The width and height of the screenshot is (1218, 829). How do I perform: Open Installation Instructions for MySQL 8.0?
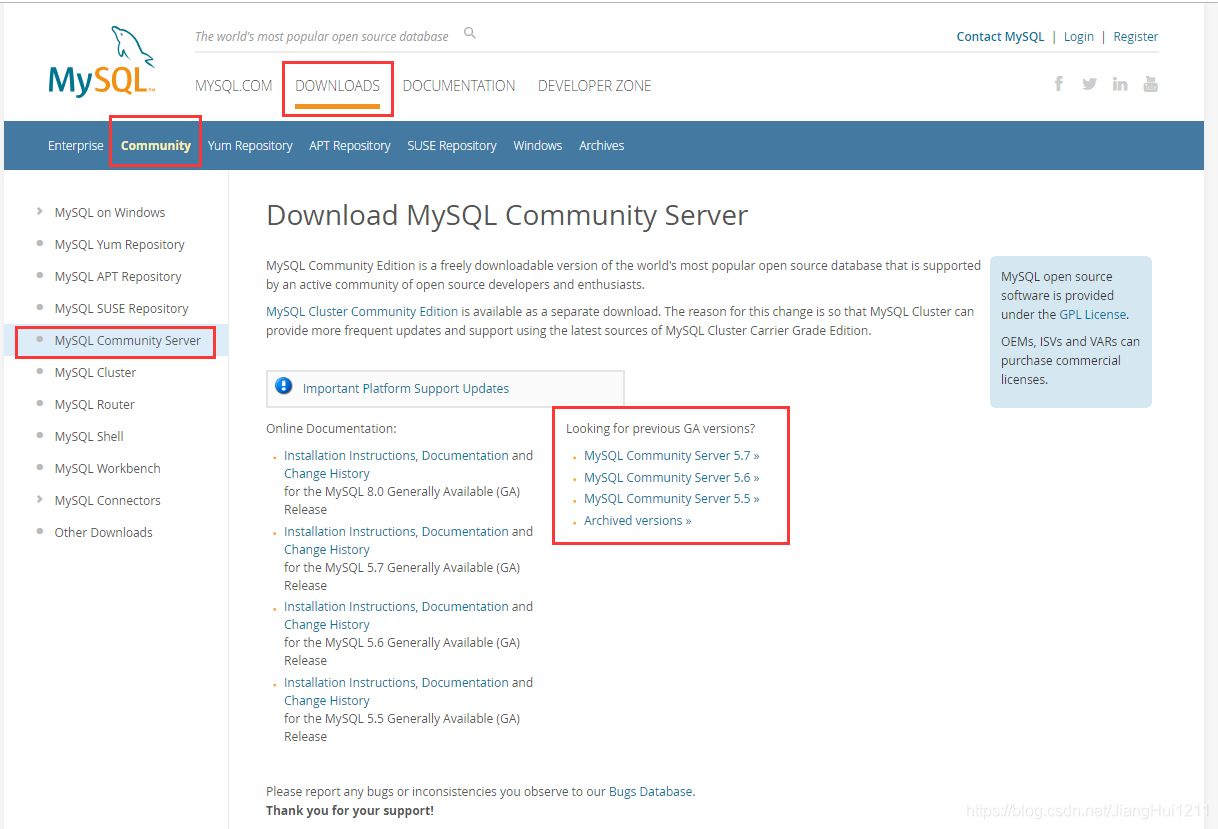(x=350, y=456)
